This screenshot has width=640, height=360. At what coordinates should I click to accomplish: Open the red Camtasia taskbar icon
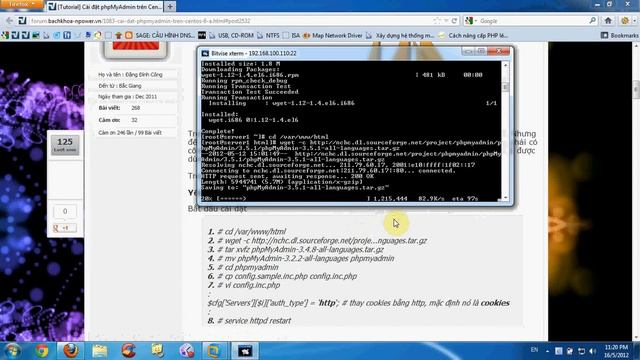[129, 351]
